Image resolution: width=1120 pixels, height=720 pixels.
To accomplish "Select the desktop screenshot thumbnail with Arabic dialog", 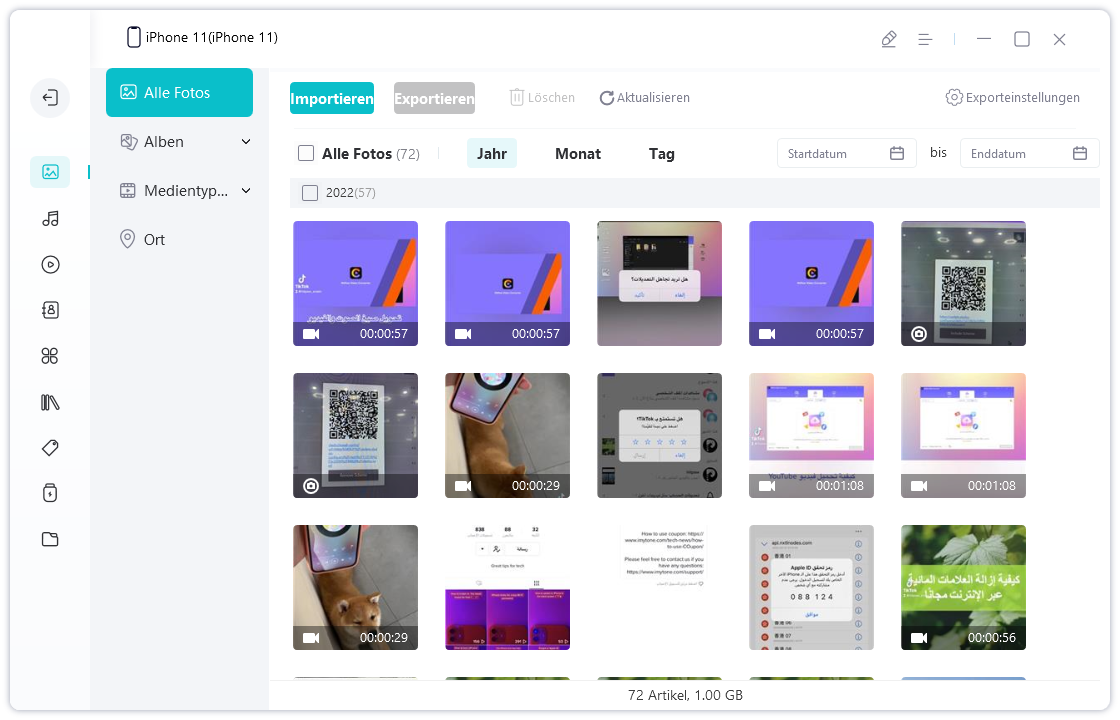I will coord(659,284).
